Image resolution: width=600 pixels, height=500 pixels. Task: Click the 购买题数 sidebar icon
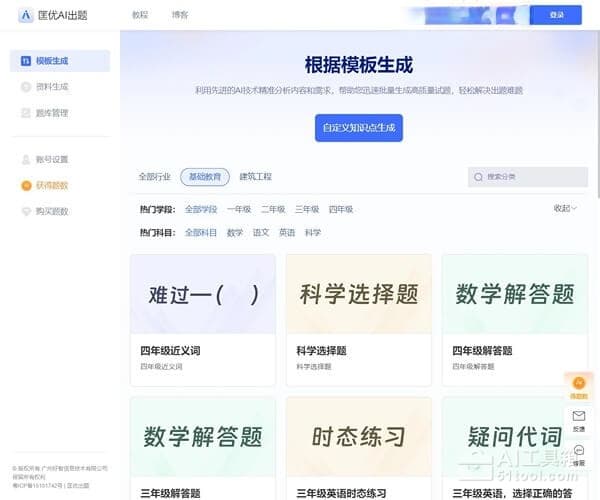coord(26,211)
